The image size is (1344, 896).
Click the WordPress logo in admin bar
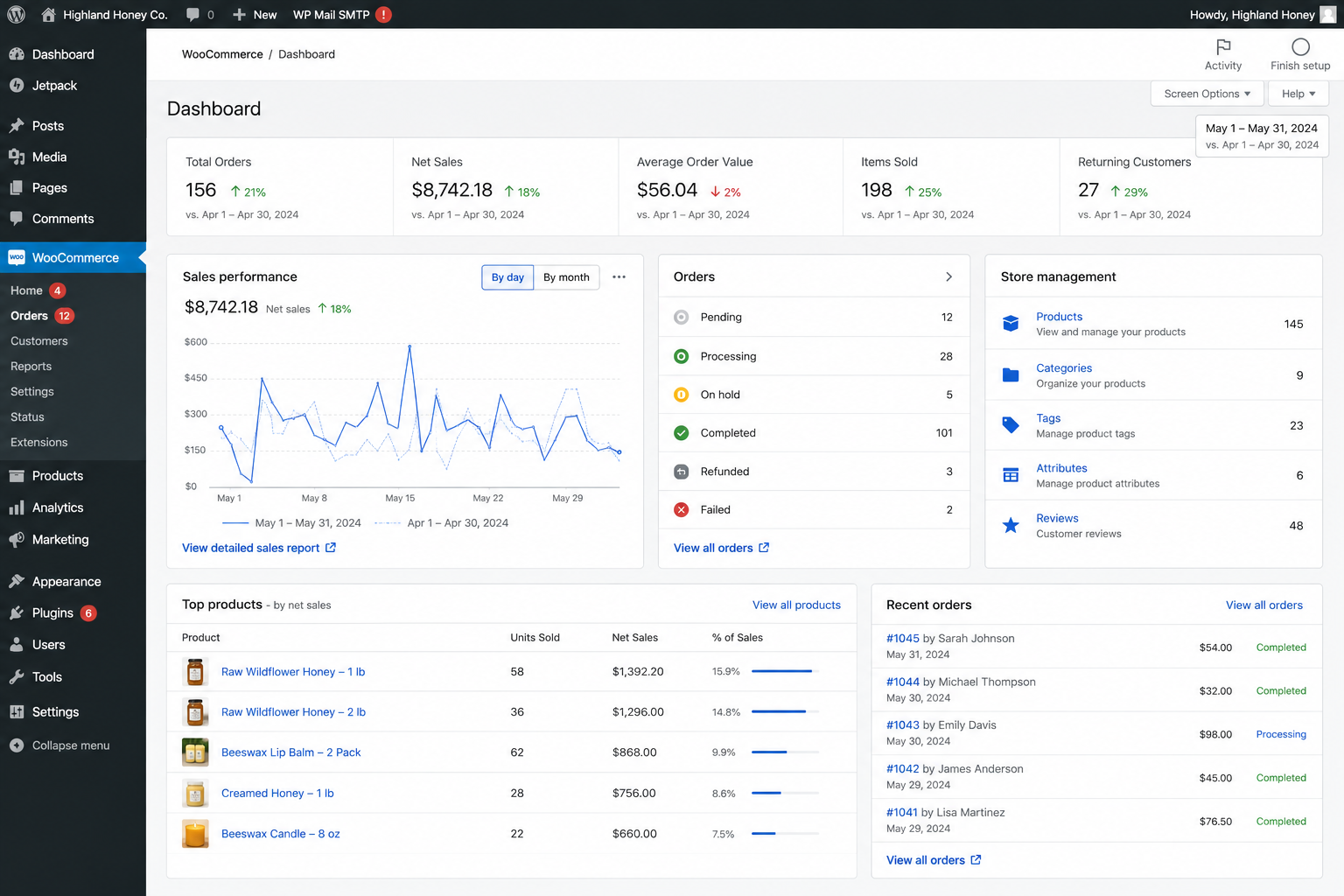point(16,14)
